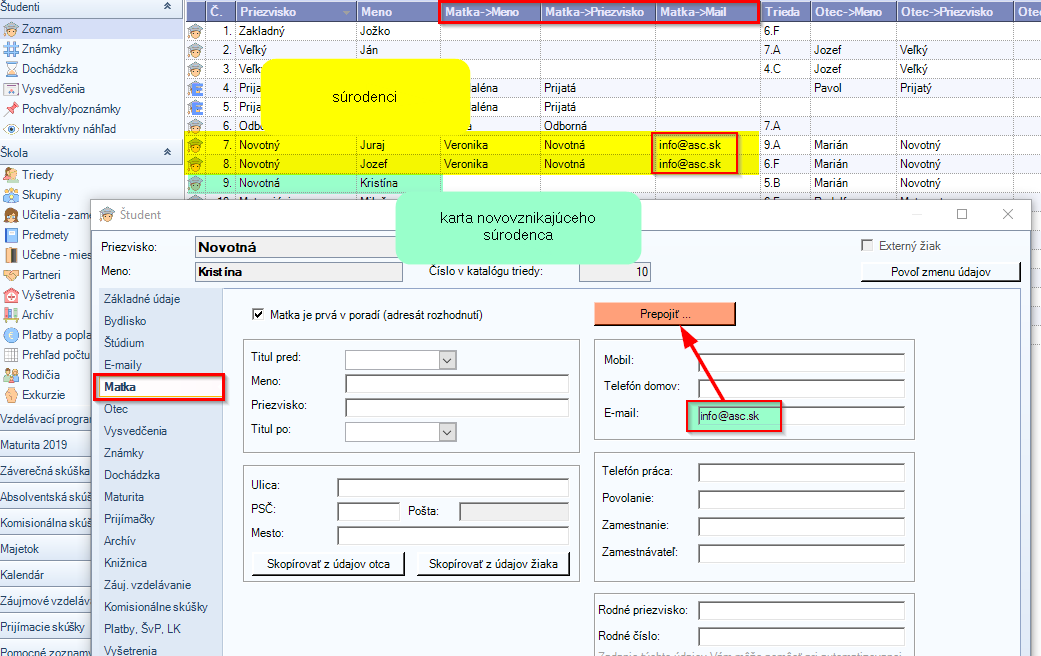Select Knižnica tab in Študent dialog

coord(125,563)
